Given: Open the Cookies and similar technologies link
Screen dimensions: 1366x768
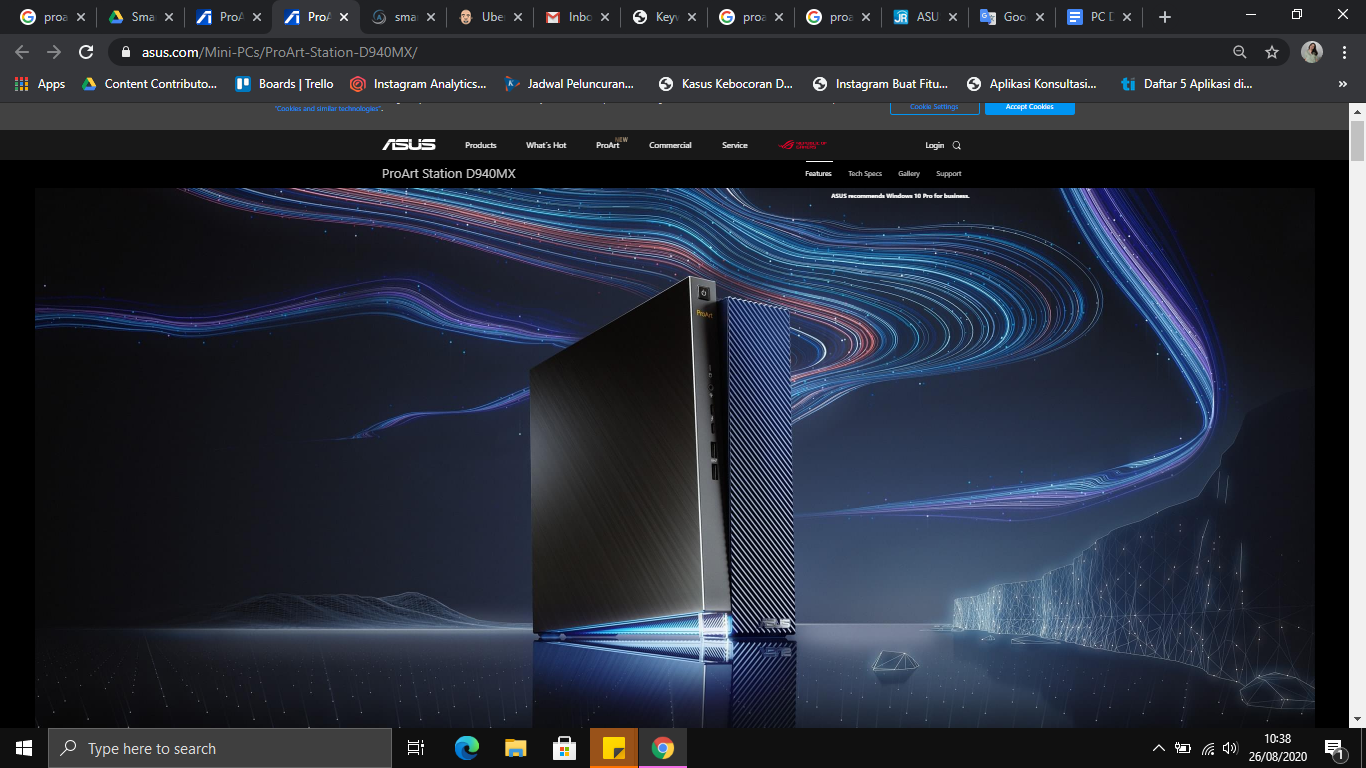Looking at the screenshot, I should pyautogui.click(x=328, y=108).
